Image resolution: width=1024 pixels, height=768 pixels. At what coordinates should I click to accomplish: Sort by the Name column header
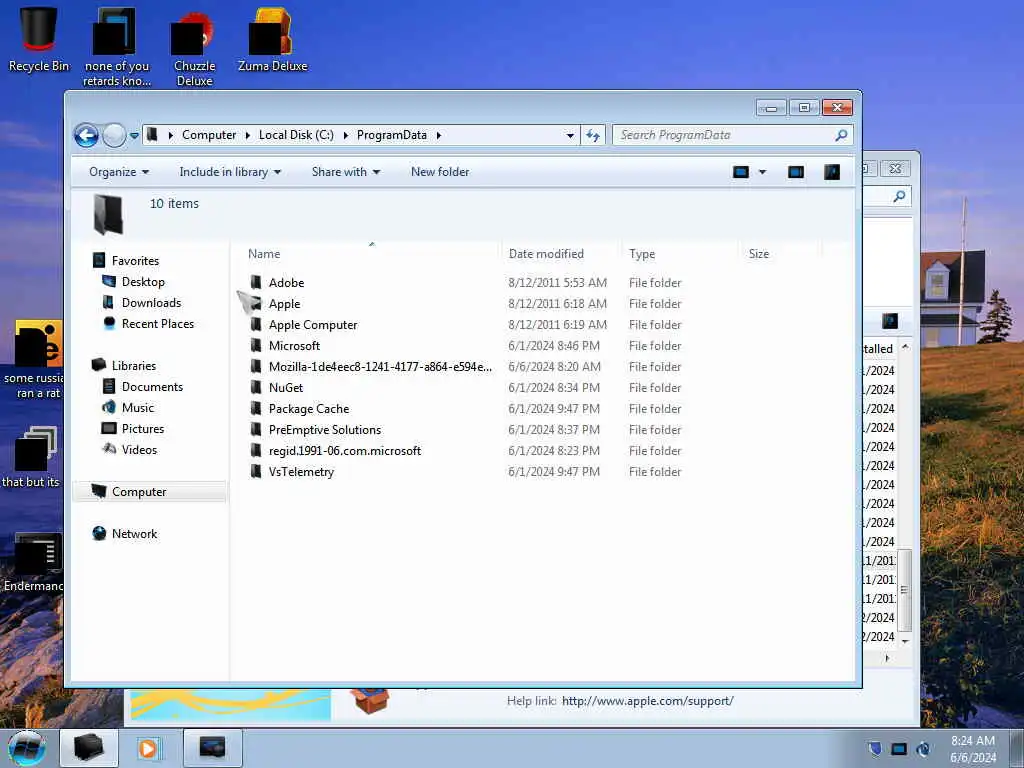[370, 254]
